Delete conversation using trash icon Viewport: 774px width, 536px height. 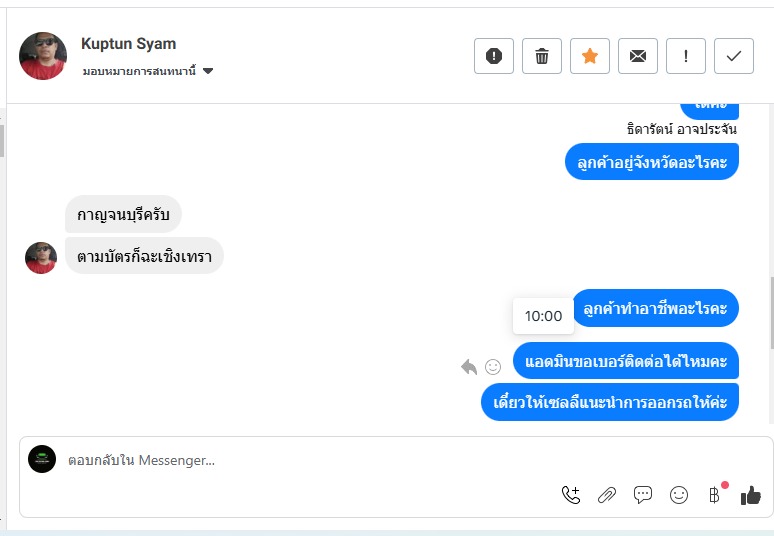(x=542, y=56)
